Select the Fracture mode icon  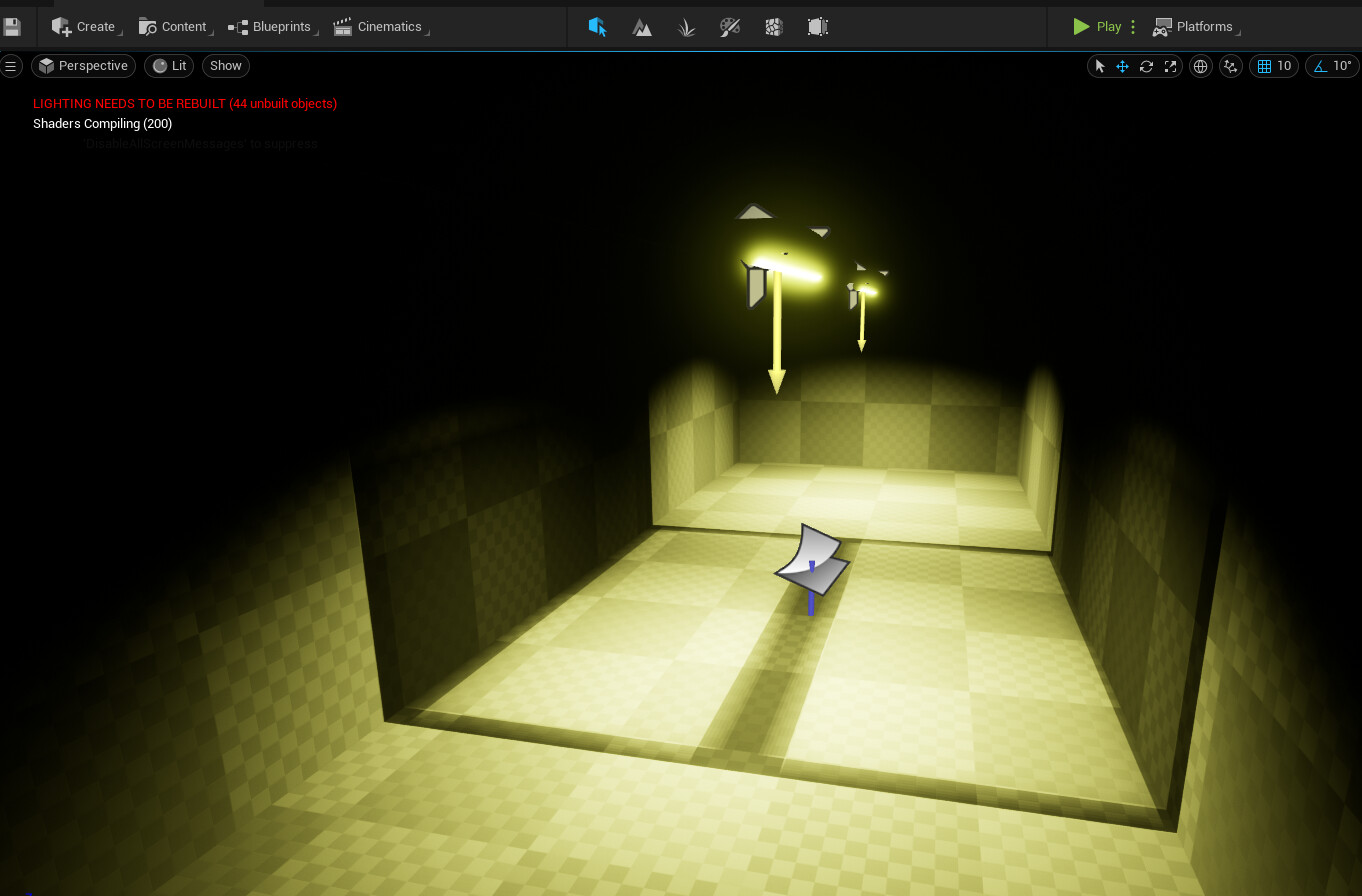(x=774, y=27)
